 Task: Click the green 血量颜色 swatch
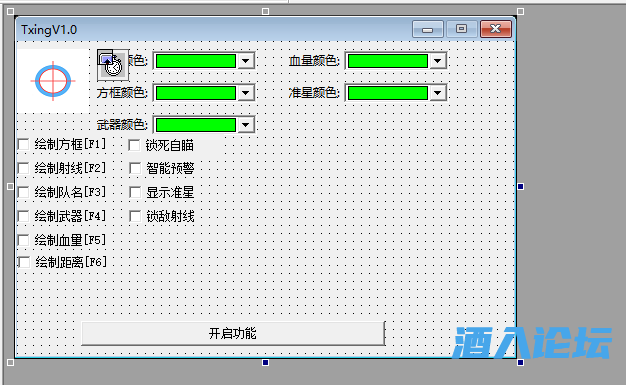[388, 61]
